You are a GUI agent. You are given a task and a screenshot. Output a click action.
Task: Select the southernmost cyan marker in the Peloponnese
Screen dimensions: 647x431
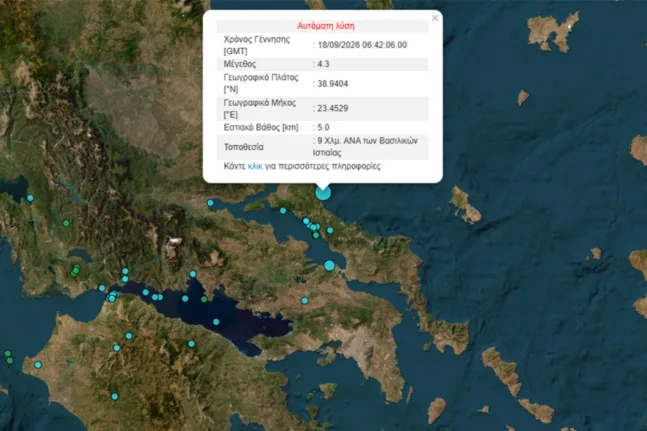(x=115, y=397)
